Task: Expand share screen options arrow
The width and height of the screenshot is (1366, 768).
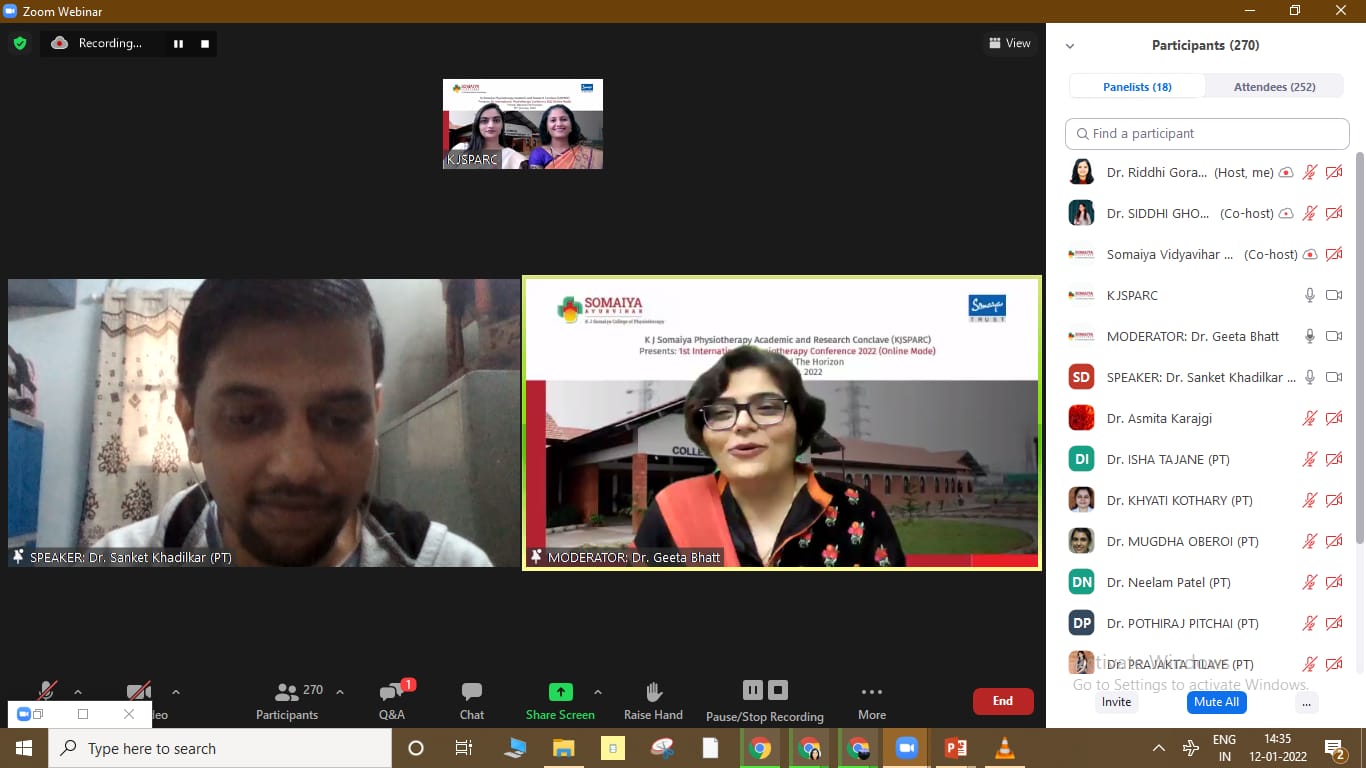Action: click(598, 692)
